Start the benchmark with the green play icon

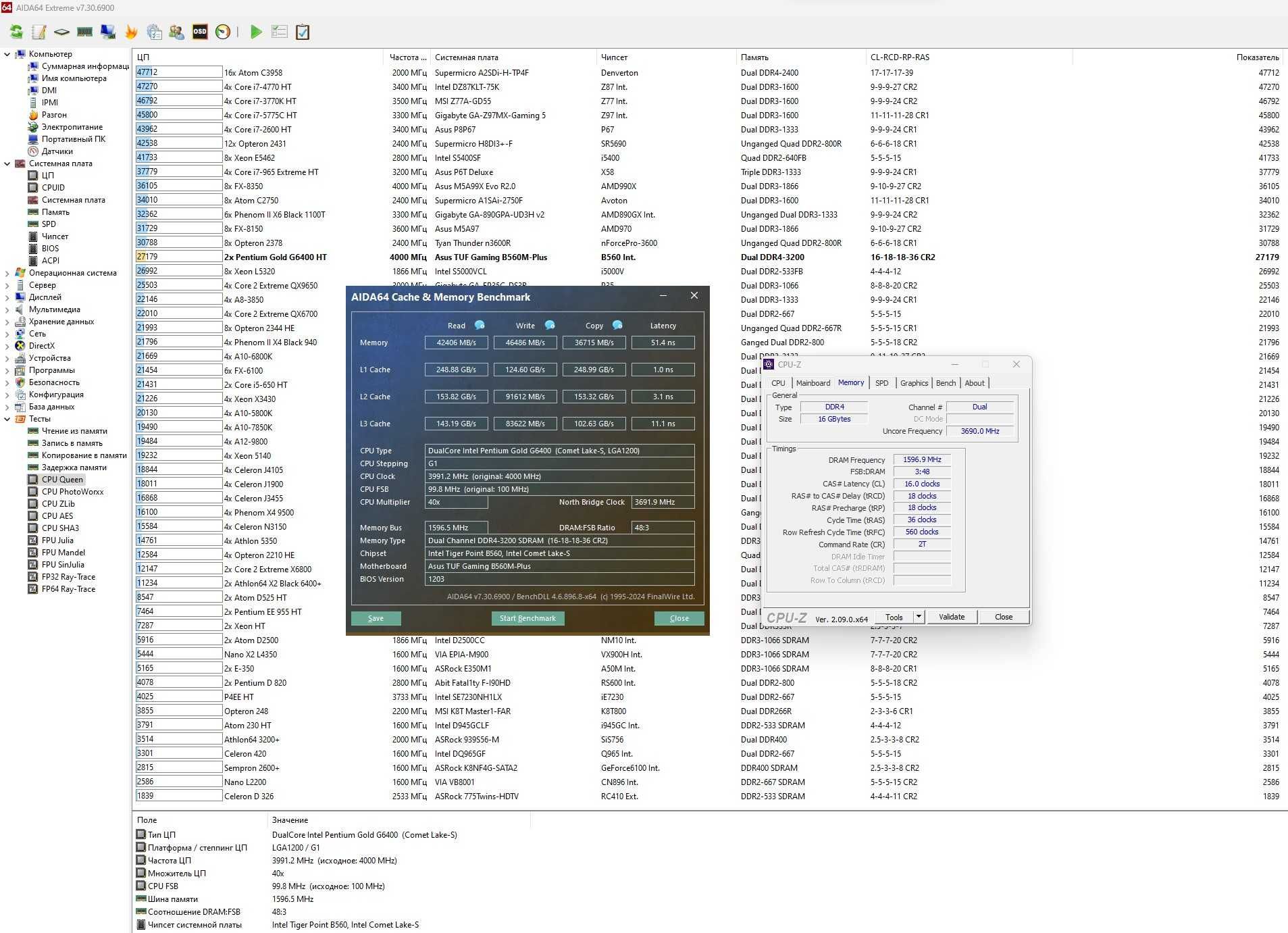click(256, 32)
